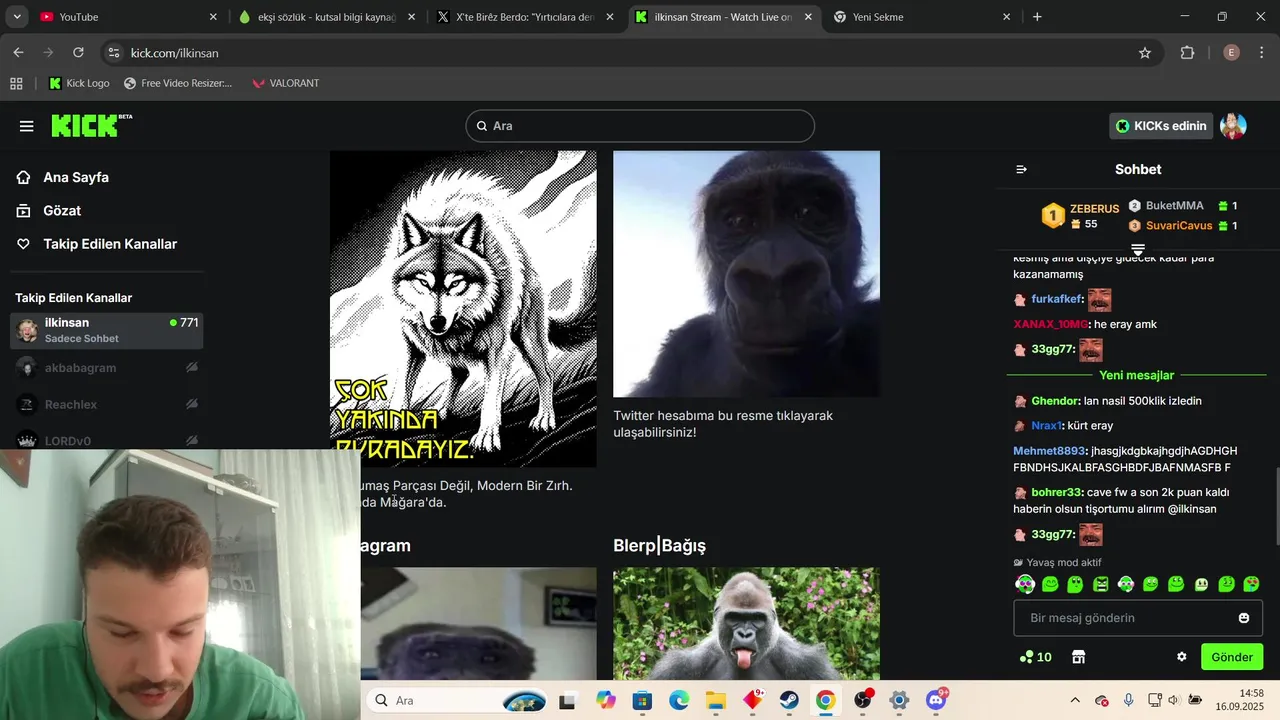Open Chrome tab search dropdown
The width and height of the screenshot is (1280, 720).
coord(16,17)
